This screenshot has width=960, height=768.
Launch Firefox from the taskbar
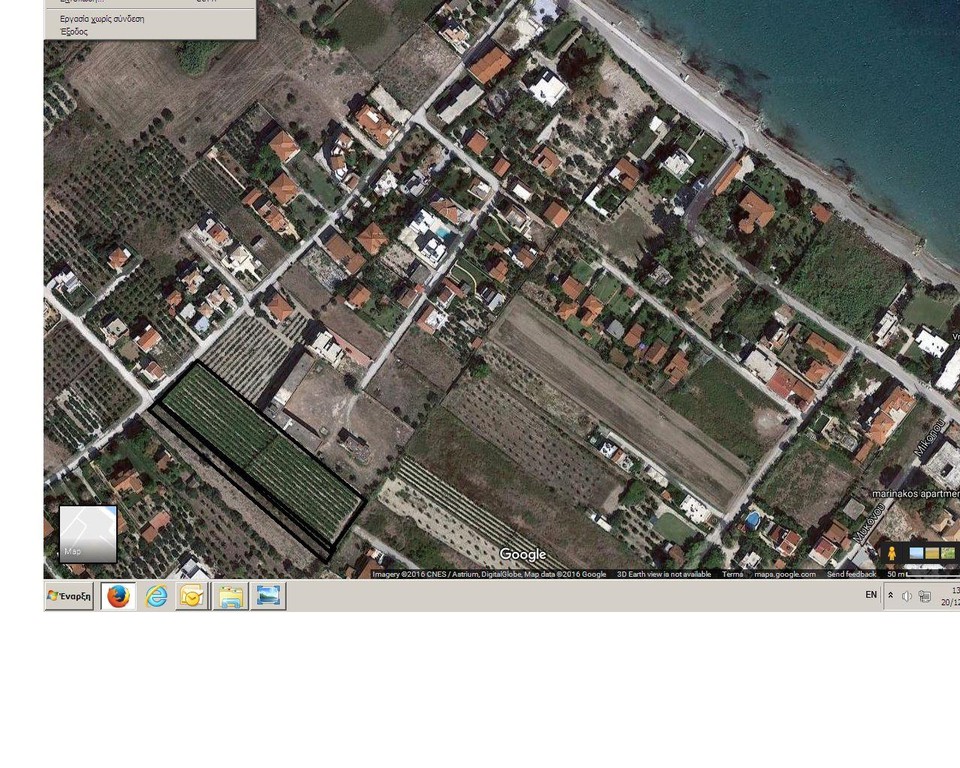click(x=118, y=596)
